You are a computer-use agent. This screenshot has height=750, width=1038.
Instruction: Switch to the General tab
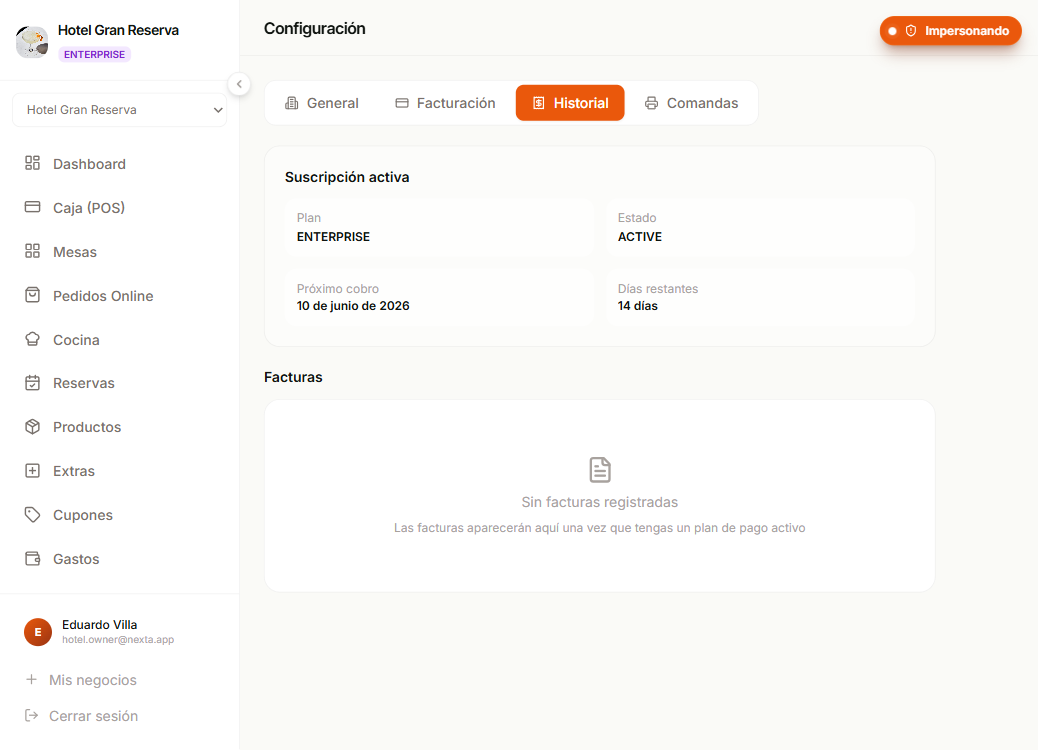coord(322,103)
